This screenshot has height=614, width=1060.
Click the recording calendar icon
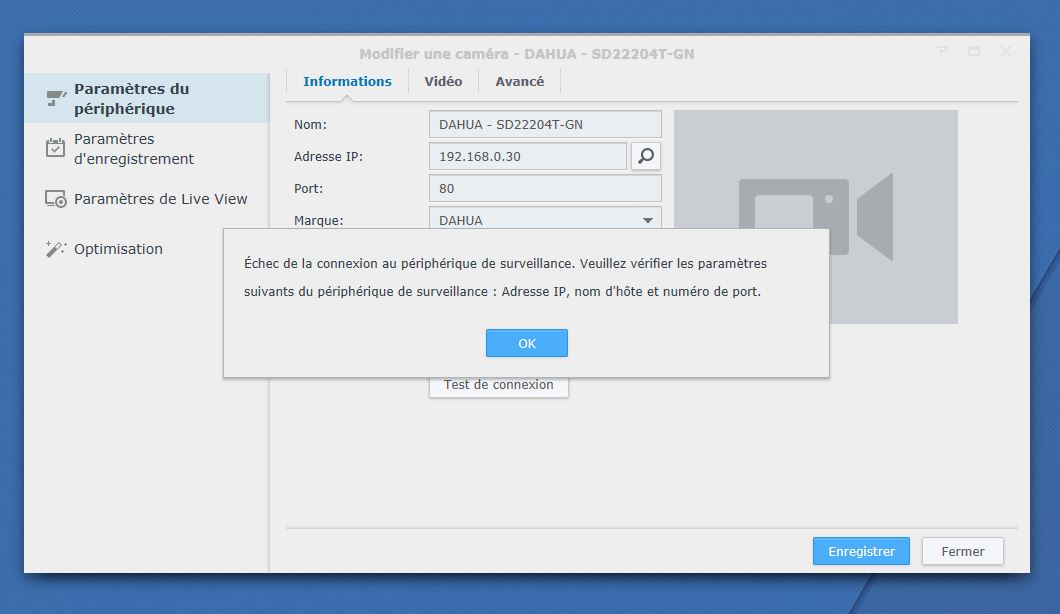pos(55,147)
